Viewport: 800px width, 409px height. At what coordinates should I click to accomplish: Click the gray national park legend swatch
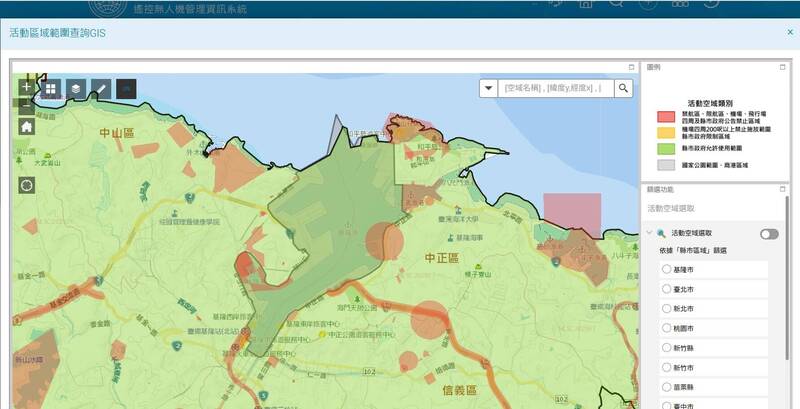click(666, 165)
